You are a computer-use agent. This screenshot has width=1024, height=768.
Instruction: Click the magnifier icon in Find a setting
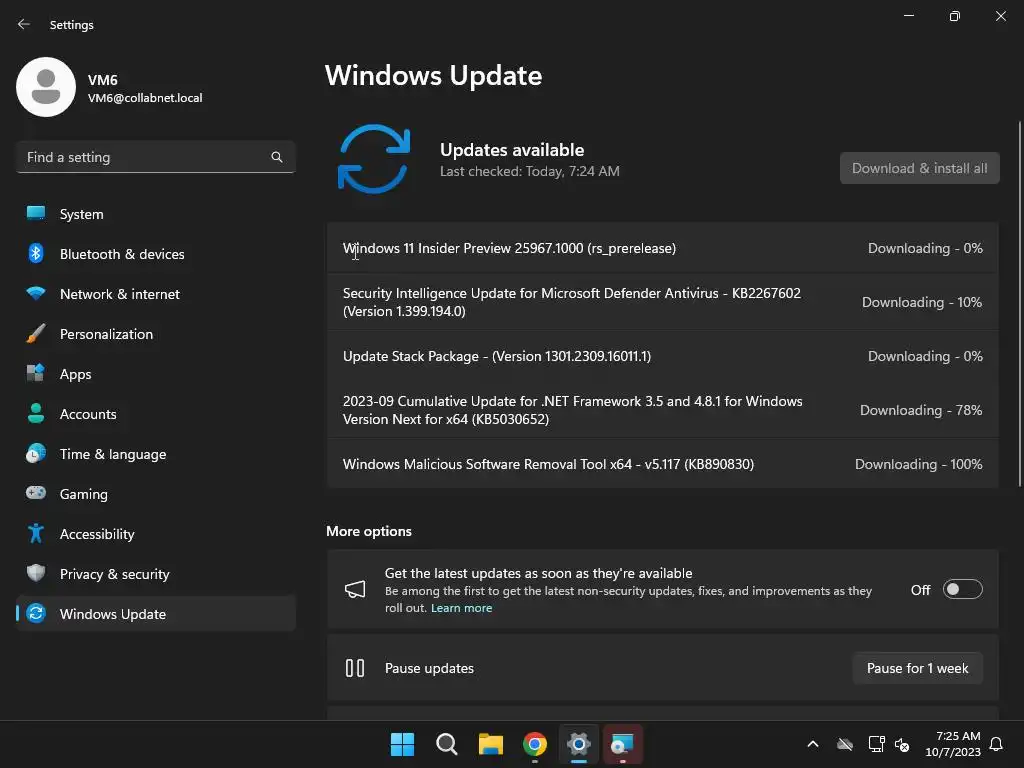277,157
